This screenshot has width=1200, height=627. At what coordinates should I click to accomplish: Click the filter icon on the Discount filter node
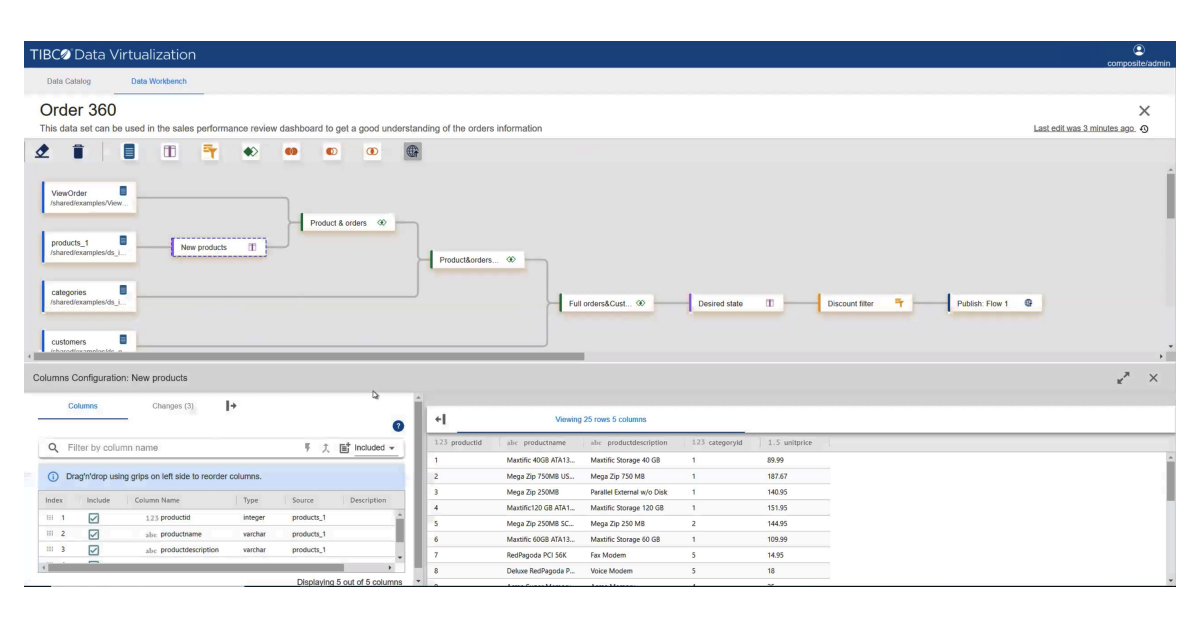point(899,302)
